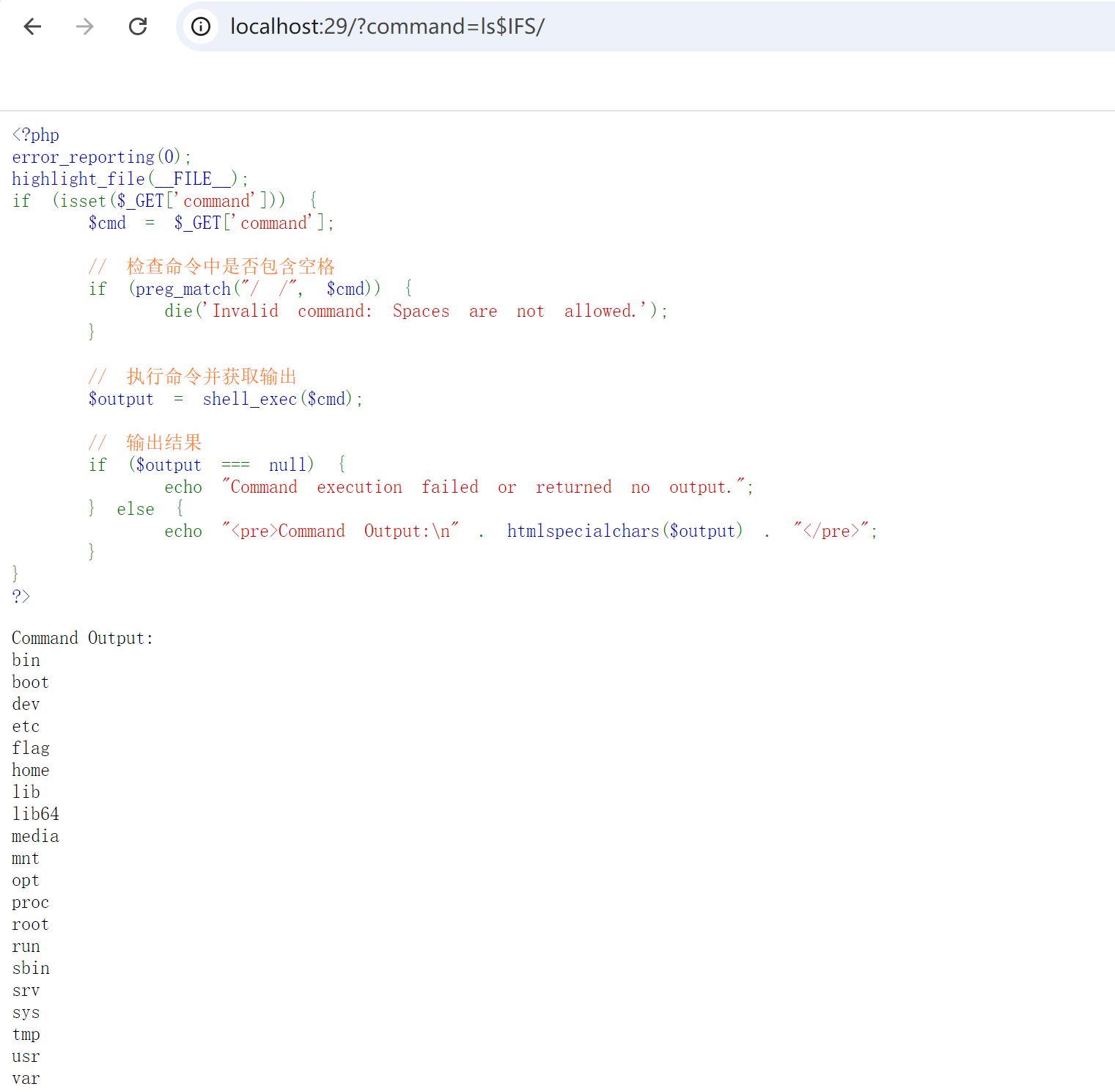The width and height of the screenshot is (1115, 1092).
Task: Click the 'dev' directory in output
Action: click(x=26, y=704)
